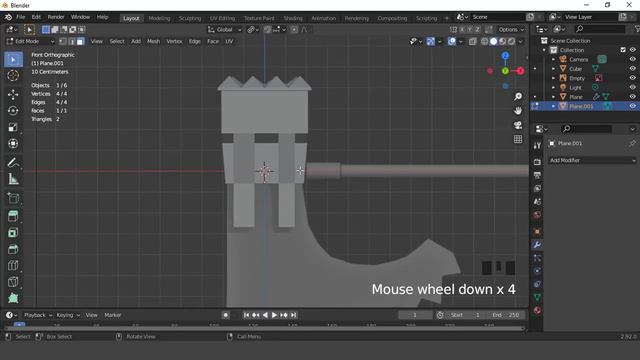
Task: Open Output properties tab icon
Action: click(x=537, y=176)
